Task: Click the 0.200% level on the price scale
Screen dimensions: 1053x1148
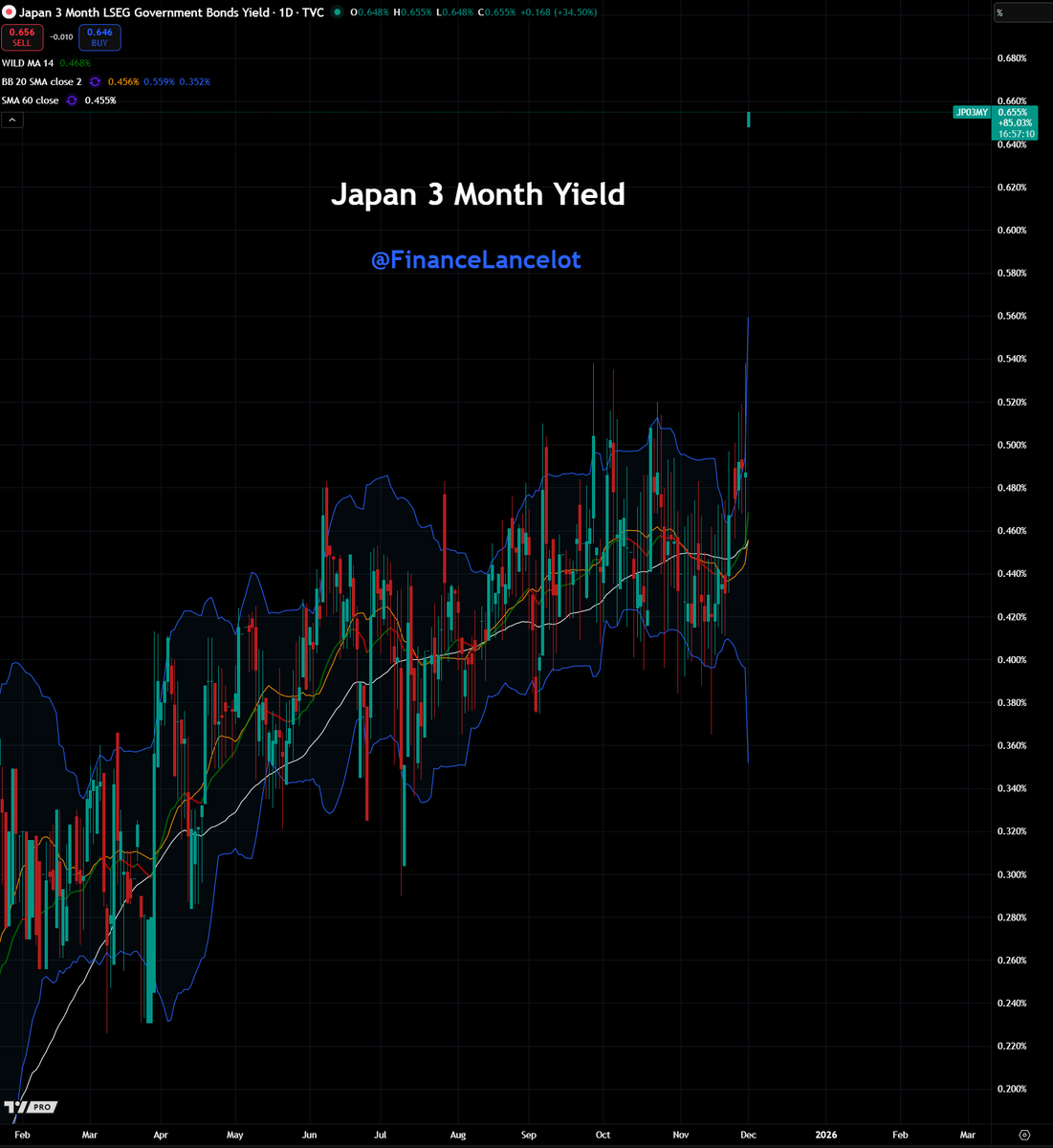Action: pos(1012,1089)
